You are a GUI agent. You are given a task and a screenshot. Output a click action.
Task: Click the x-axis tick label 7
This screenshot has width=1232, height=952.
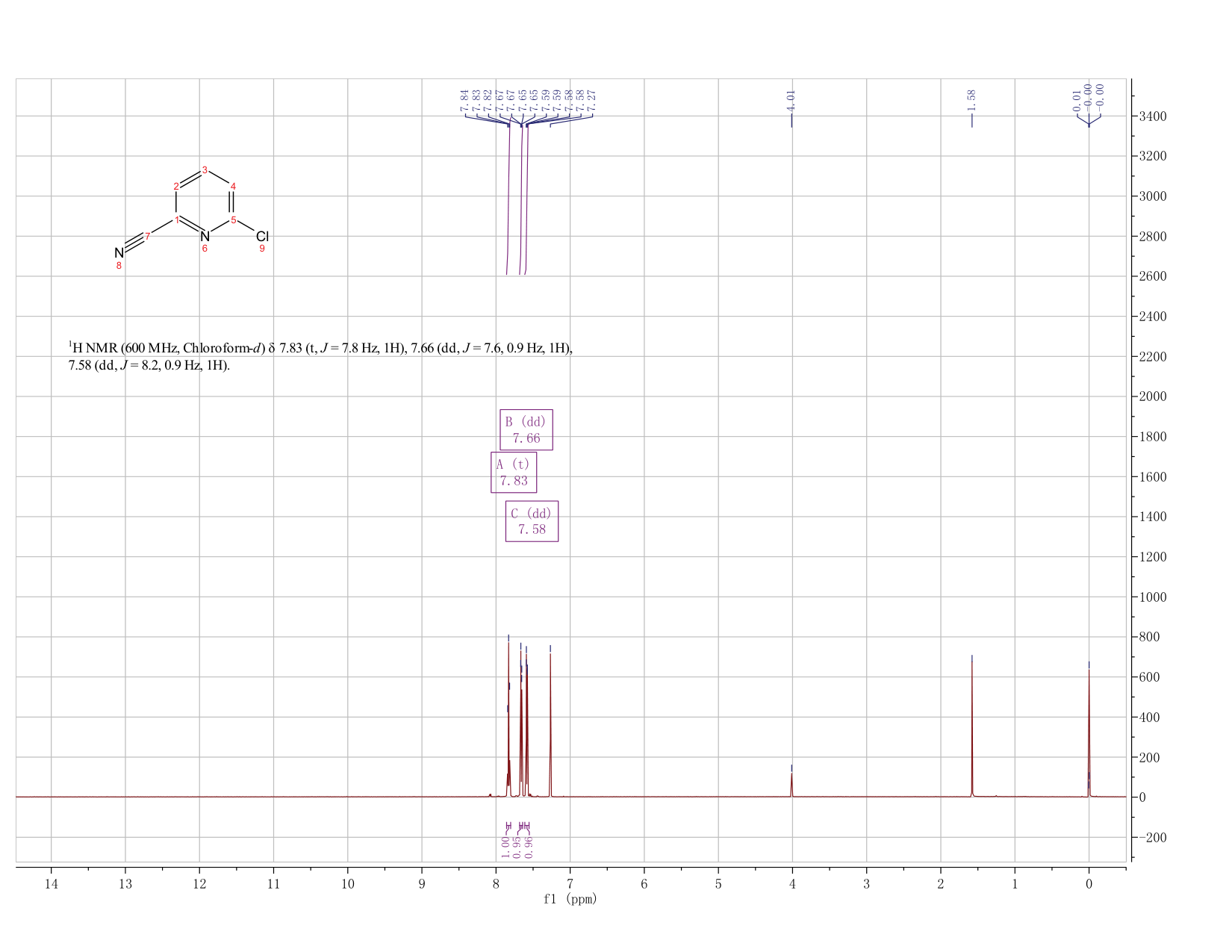[570, 884]
